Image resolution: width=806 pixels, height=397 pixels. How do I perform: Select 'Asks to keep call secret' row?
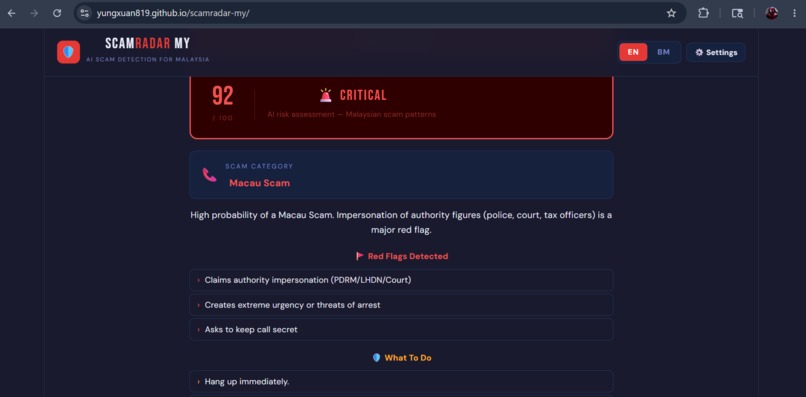[x=401, y=330]
